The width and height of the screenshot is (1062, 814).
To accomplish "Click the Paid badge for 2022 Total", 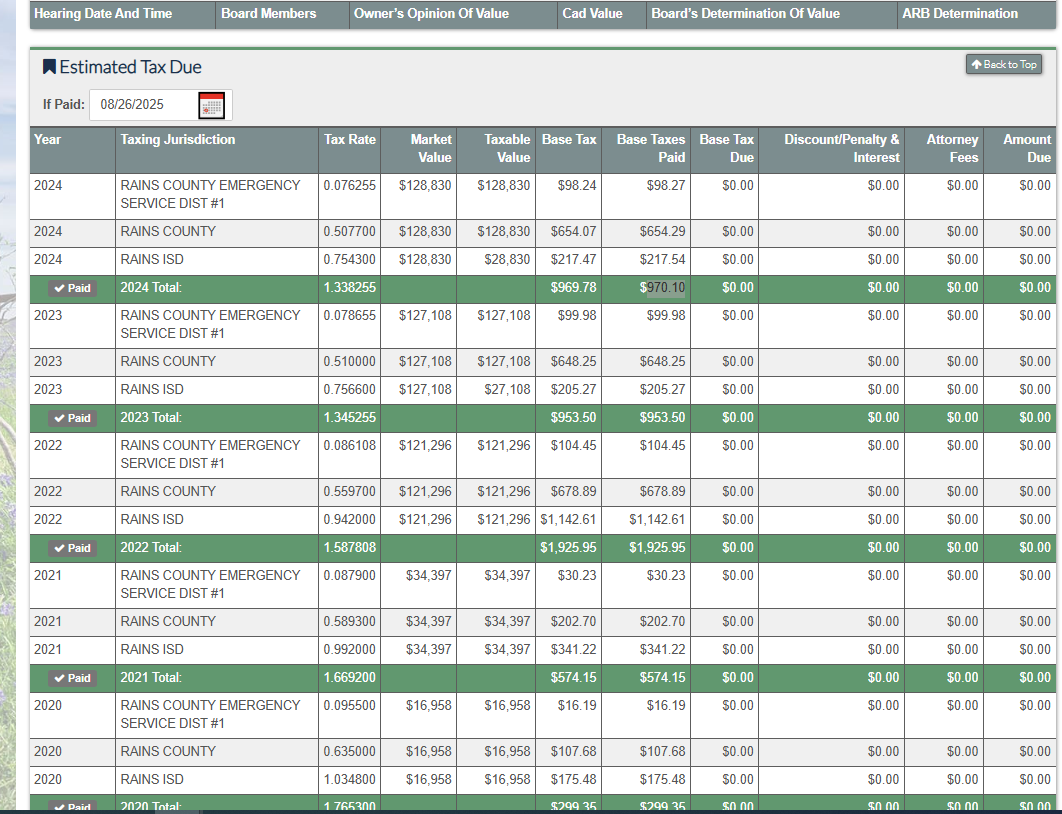I will (x=72, y=548).
